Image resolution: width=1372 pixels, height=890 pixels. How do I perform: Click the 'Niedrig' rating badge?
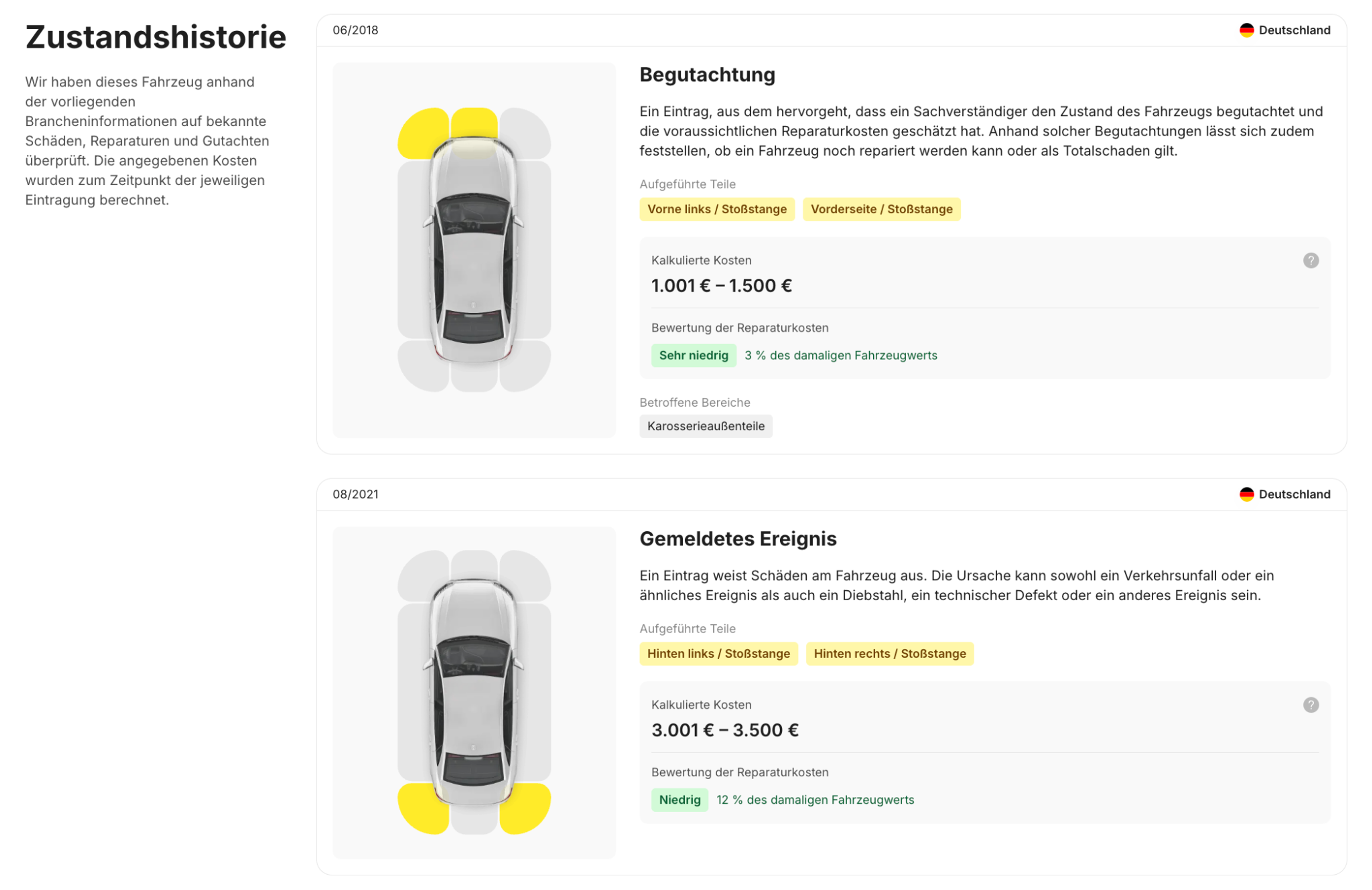(680, 800)
